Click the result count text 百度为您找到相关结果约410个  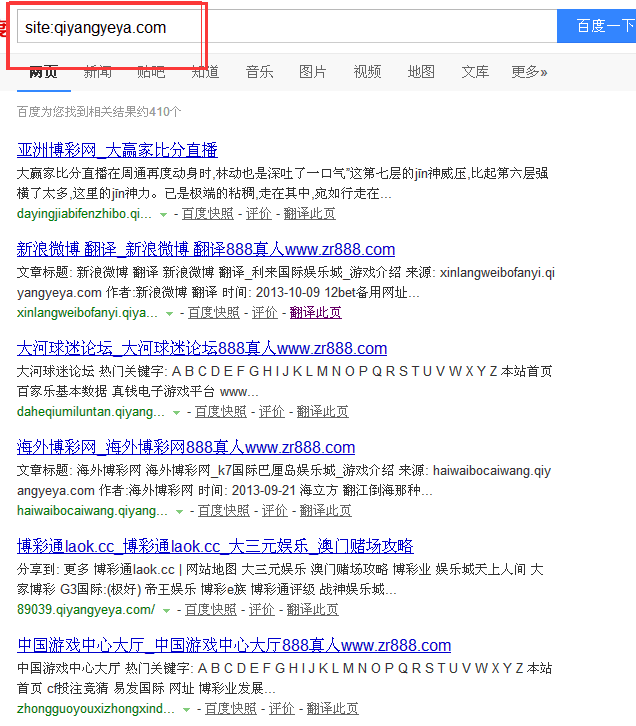coord(99,112)
